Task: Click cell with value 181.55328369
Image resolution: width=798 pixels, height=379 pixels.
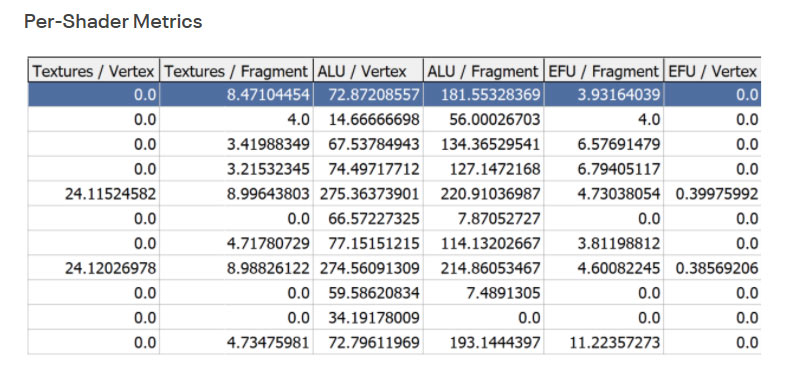Action: 483,94
